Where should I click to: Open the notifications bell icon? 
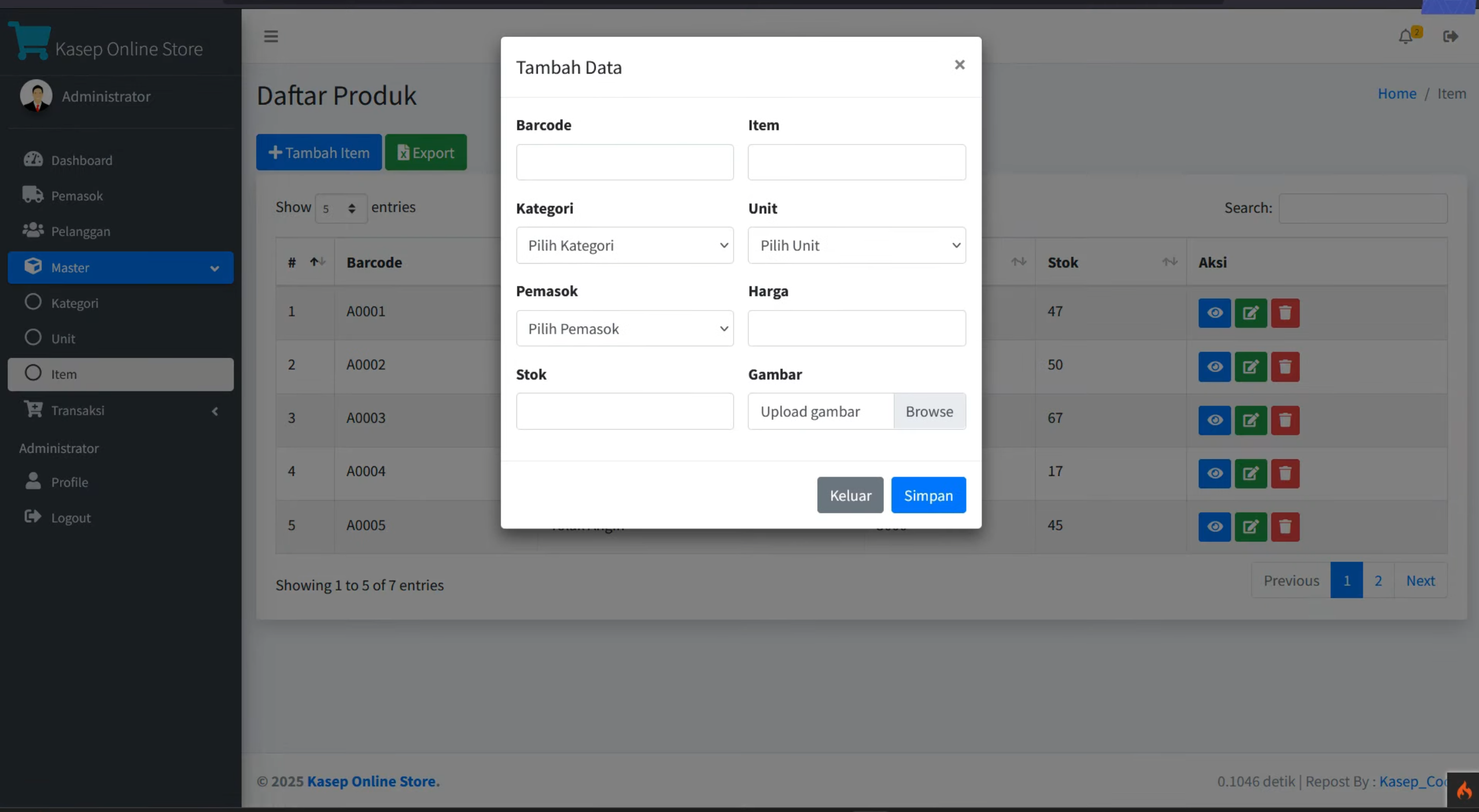pyautogui.click(x=1406, y=37)
